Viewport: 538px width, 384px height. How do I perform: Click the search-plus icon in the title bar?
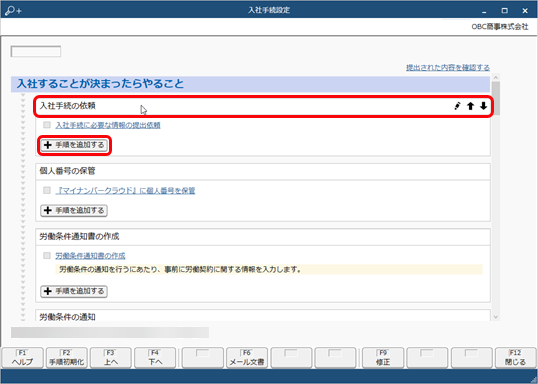(13, 11)
